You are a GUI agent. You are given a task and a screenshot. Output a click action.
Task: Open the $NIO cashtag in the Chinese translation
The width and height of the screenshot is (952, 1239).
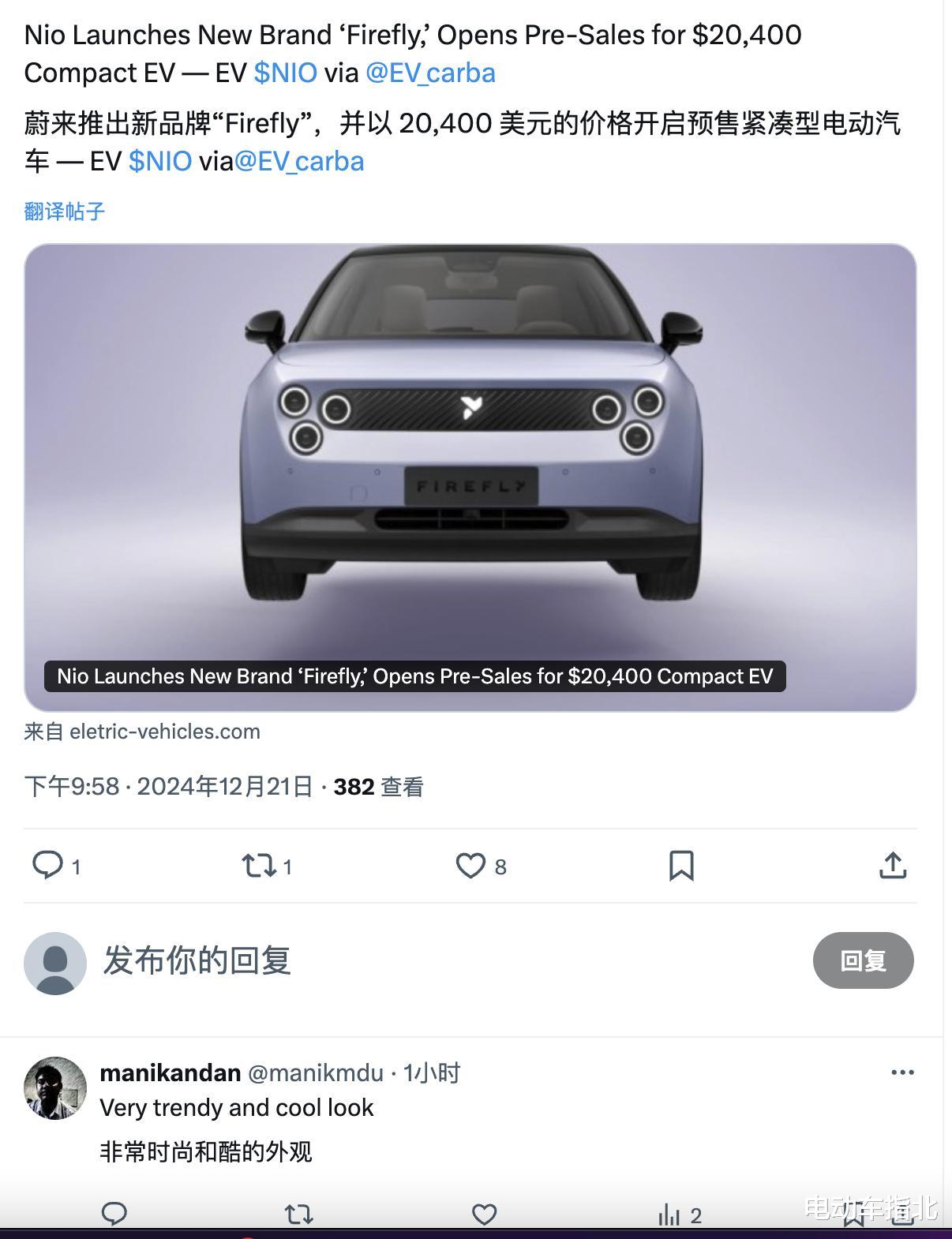(x=160, y=161)
